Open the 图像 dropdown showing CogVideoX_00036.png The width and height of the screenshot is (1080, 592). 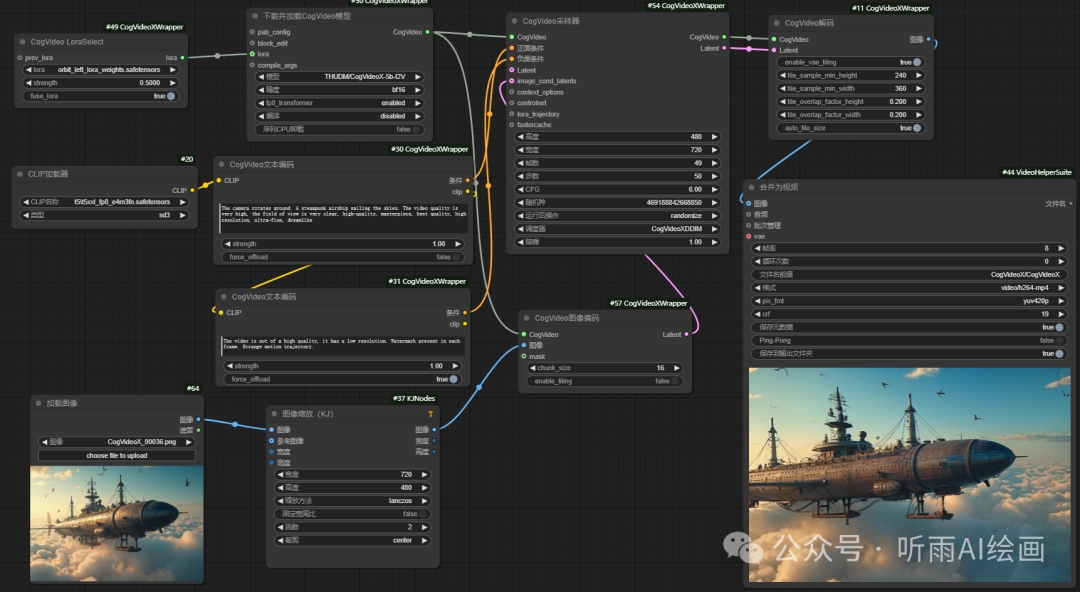pos(117,442)
